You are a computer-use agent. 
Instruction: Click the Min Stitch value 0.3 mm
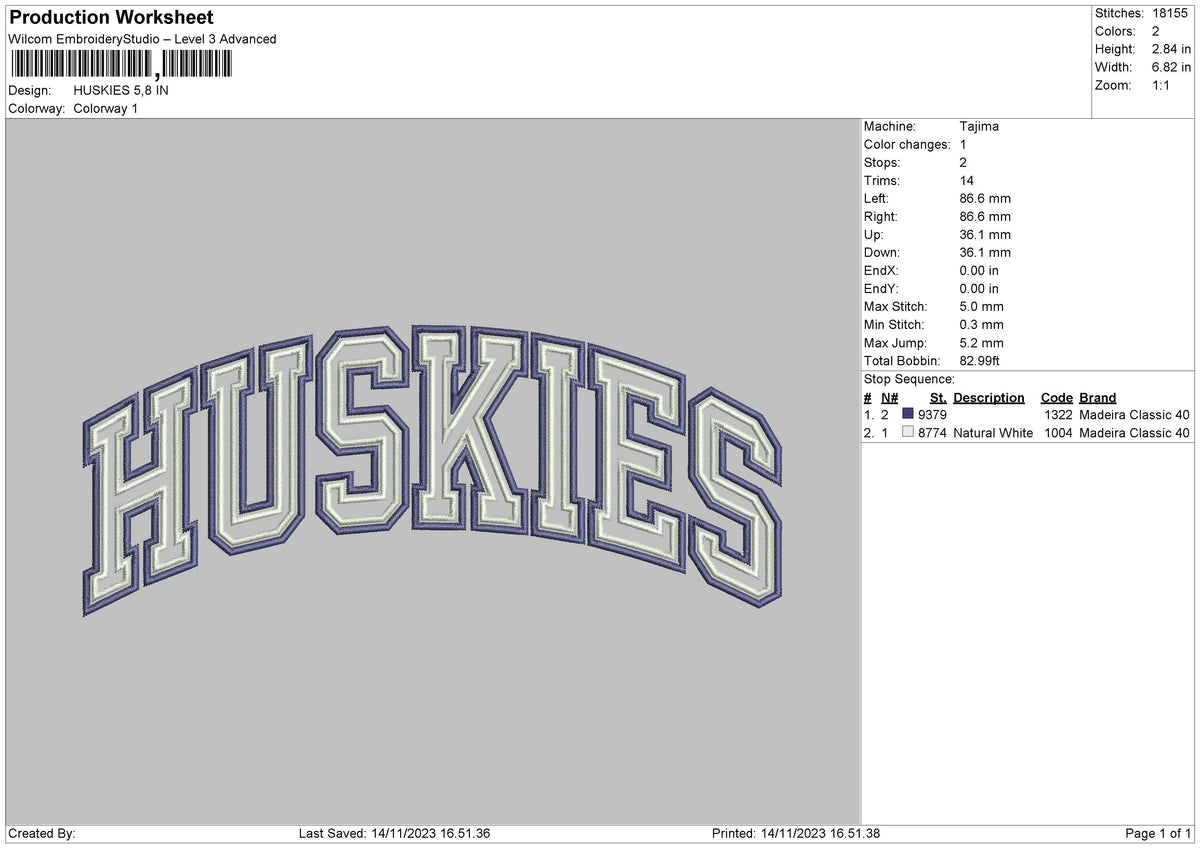click(982, 324)
